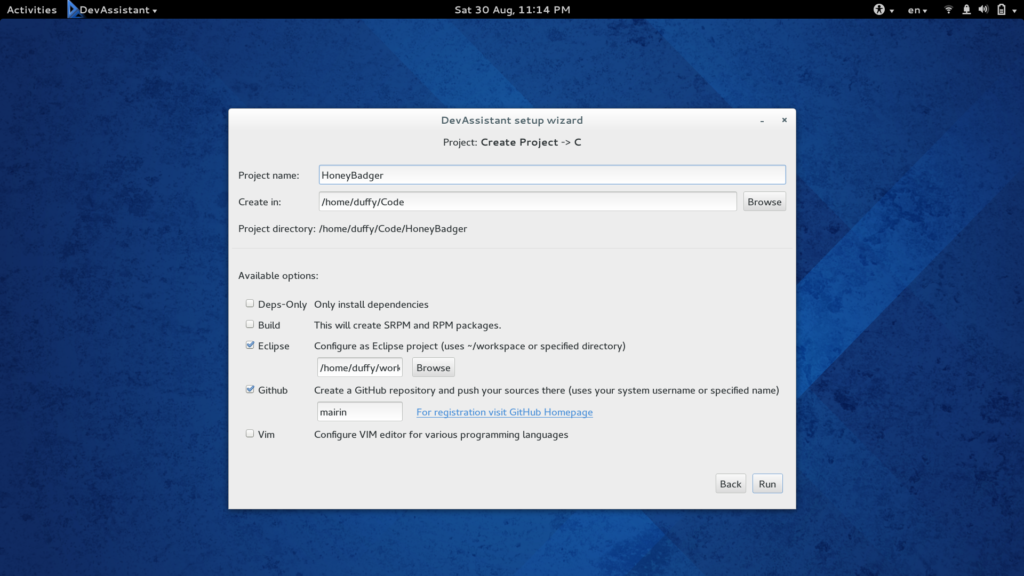Uncheck the Github option
1024x576 pixels.
[249, 390]
